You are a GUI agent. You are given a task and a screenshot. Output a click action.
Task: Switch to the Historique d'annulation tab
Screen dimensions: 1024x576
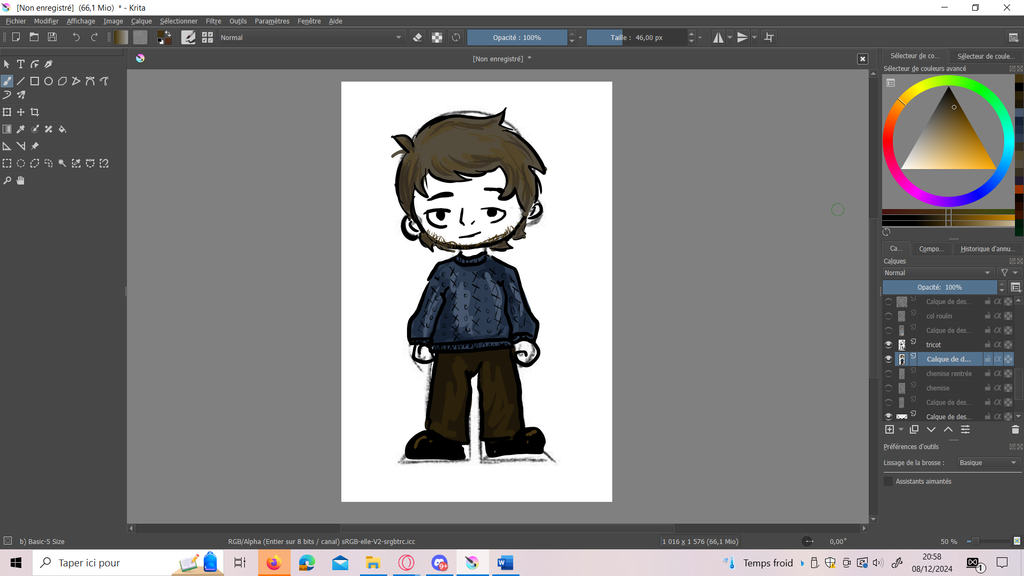[986, 249]
